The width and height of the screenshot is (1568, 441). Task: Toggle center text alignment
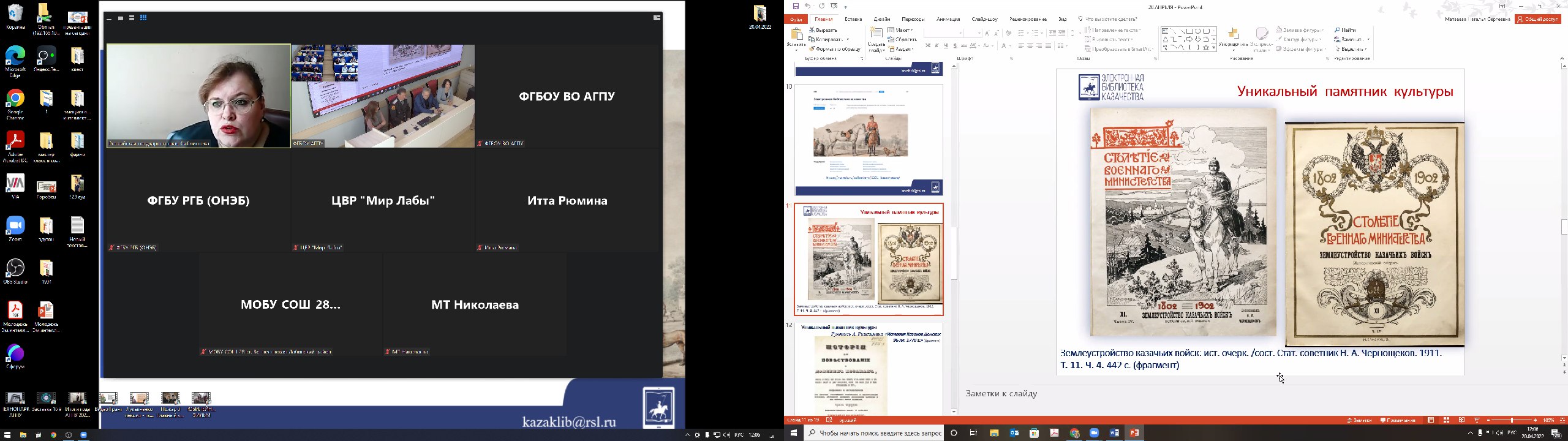coord(1030,46)
